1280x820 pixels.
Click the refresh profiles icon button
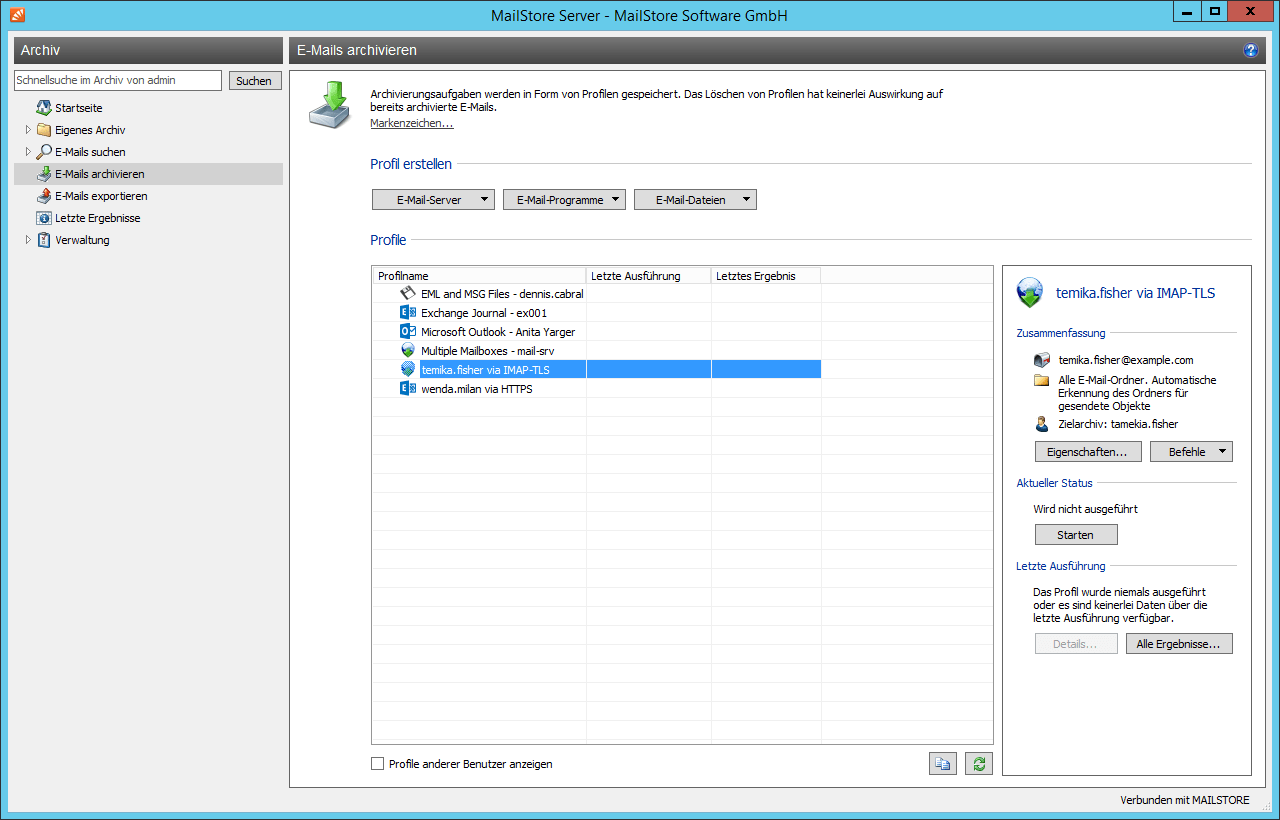(979, 764)
